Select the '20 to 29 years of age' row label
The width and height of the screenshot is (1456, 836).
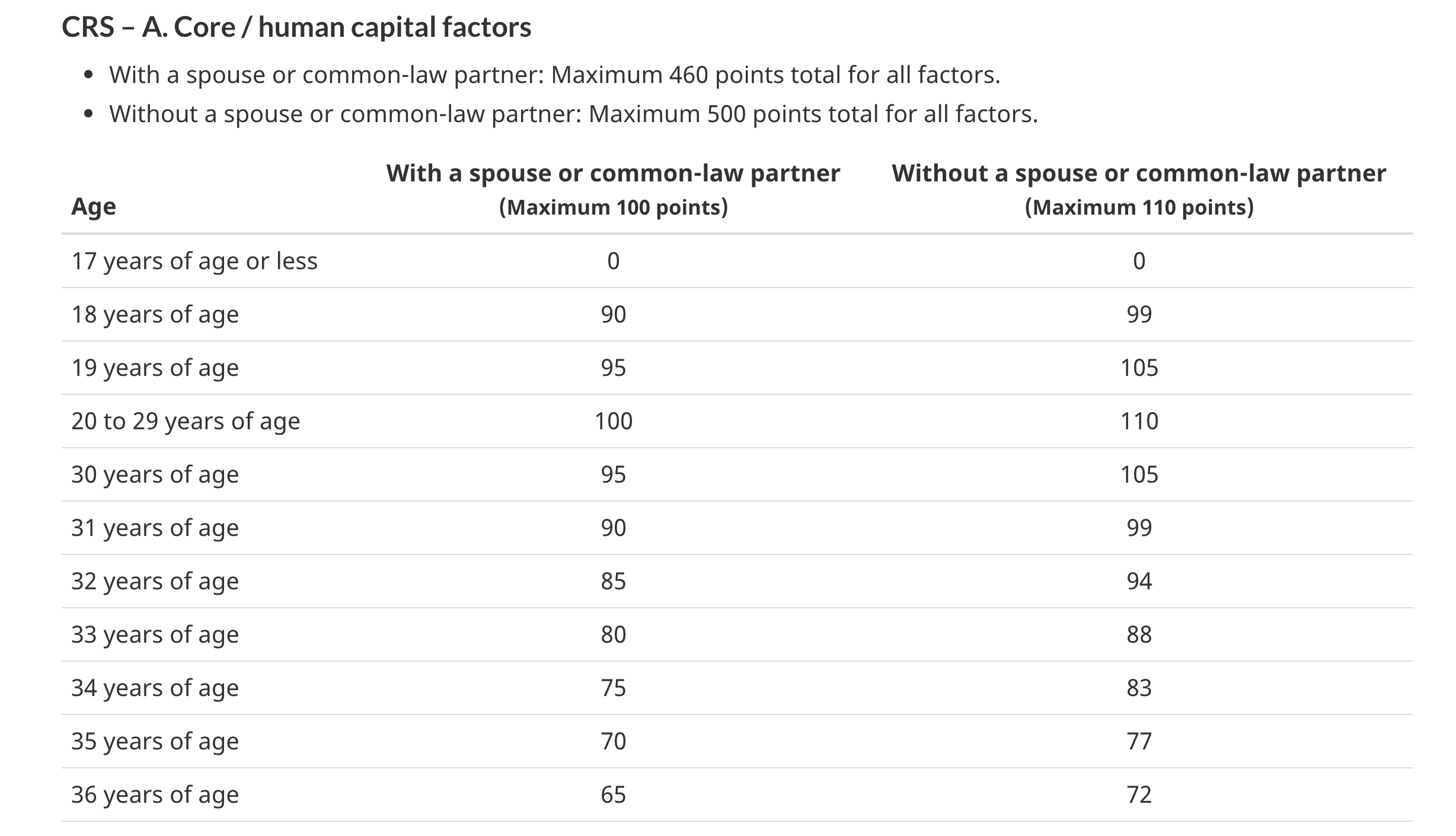click(186, 421)
